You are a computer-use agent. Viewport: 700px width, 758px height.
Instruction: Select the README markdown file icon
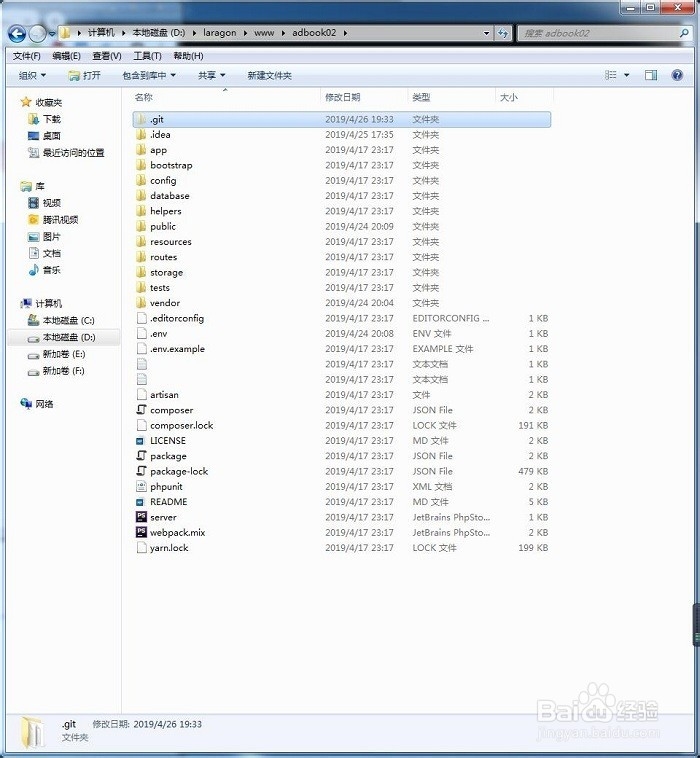coord(140,502)
